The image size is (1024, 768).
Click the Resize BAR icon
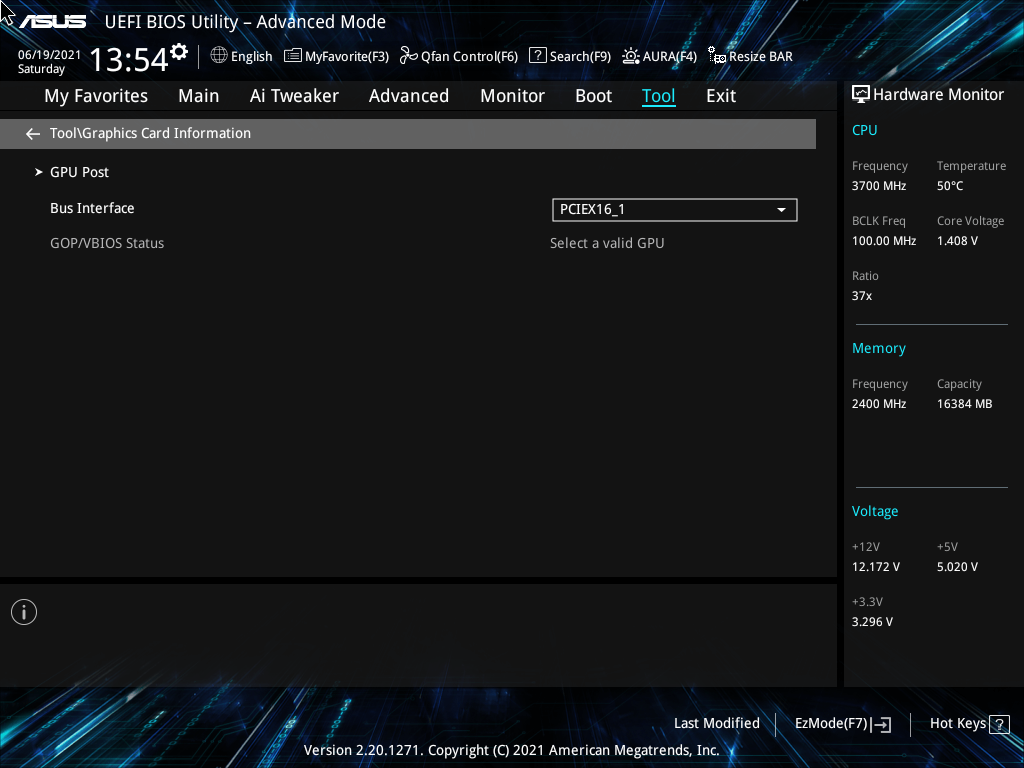pos(717,56)
